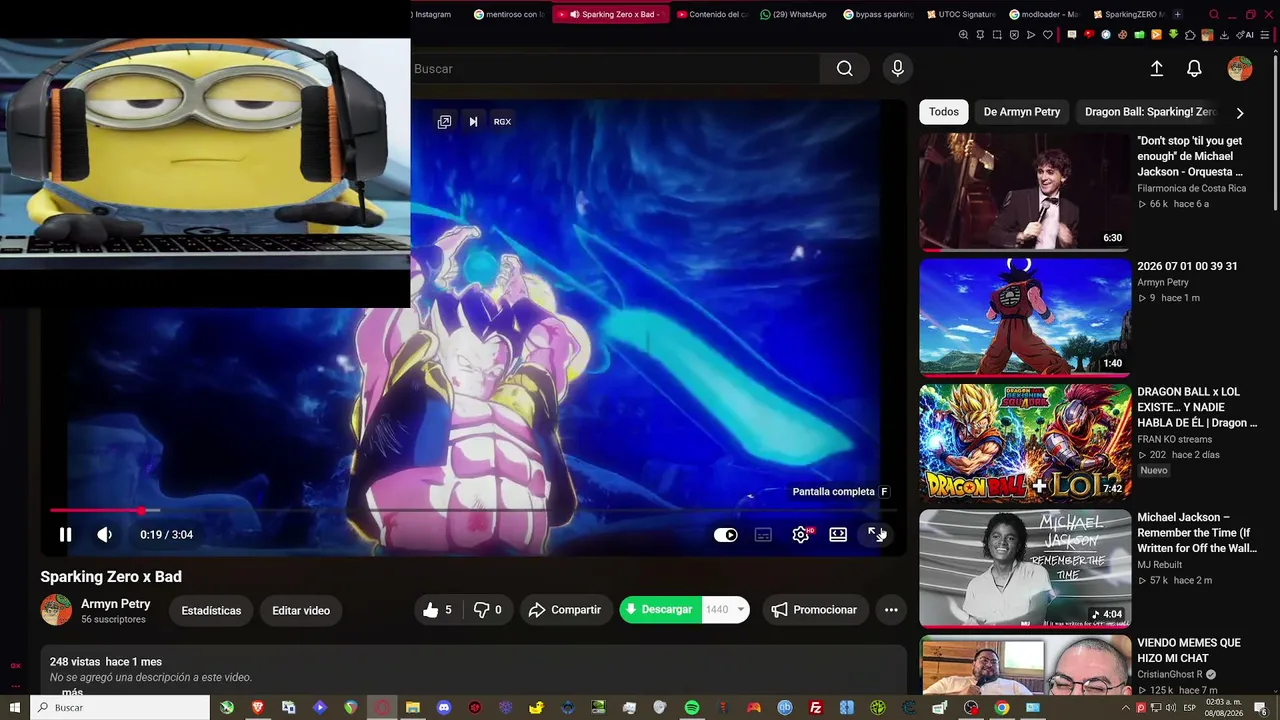Switch to the 'bypass sparking' tab
The width and height of the screenshot is (1280, 720).
(x=878, y=15)
